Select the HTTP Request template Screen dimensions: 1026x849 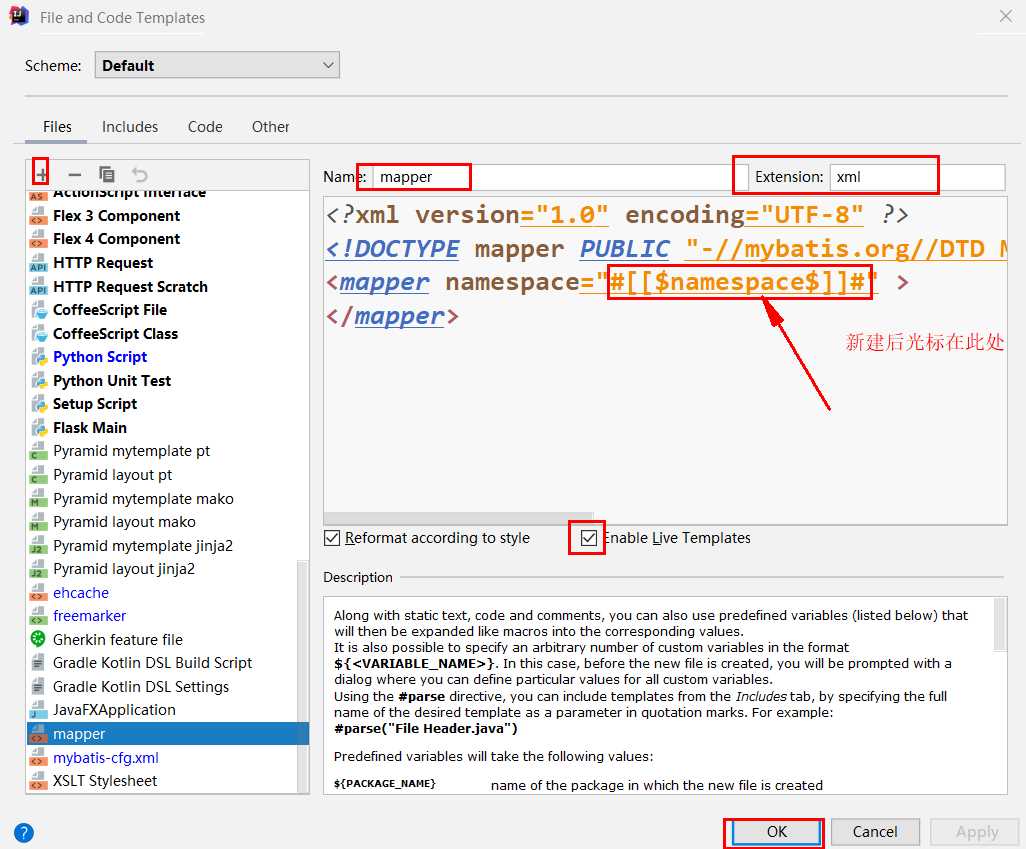(x=103, y=262)
